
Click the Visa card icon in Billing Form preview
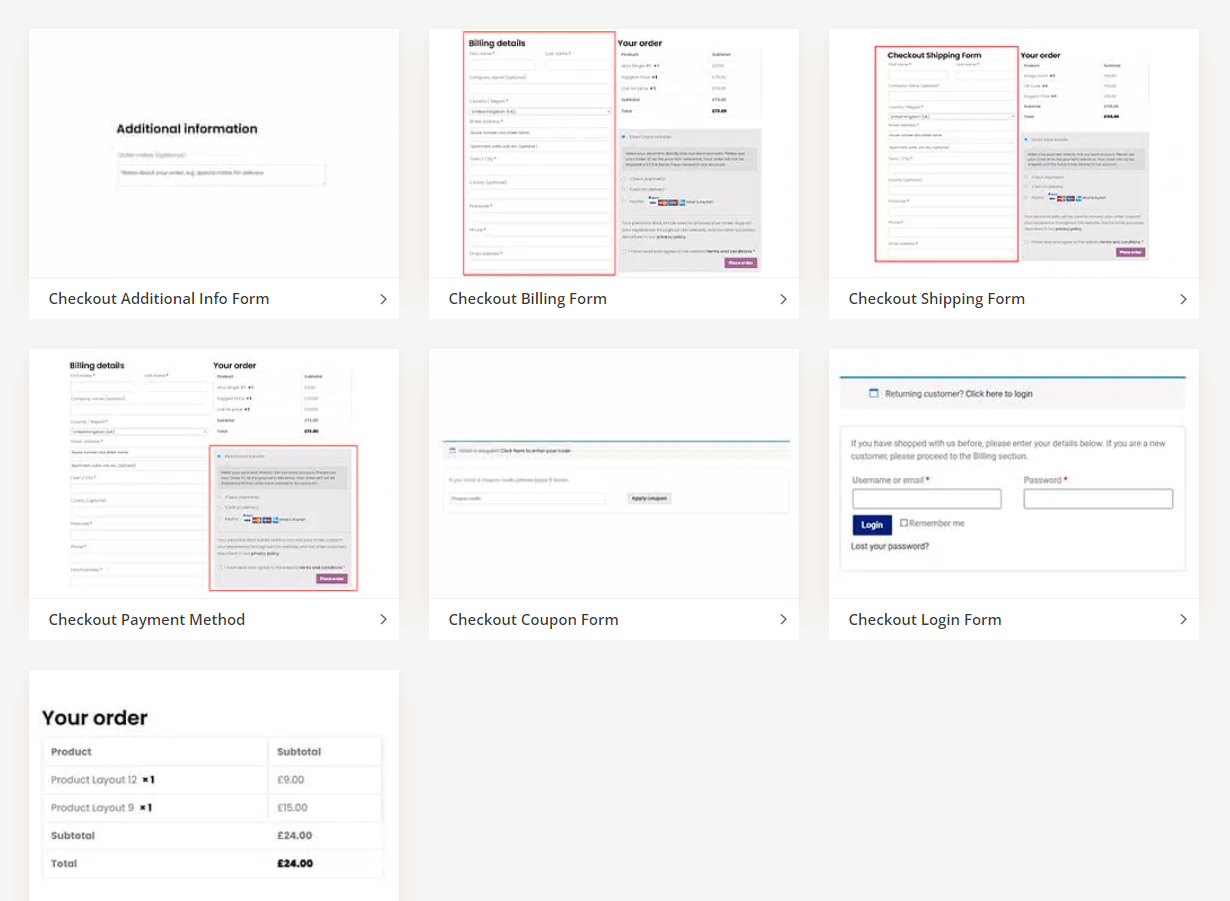click(651, 202)
